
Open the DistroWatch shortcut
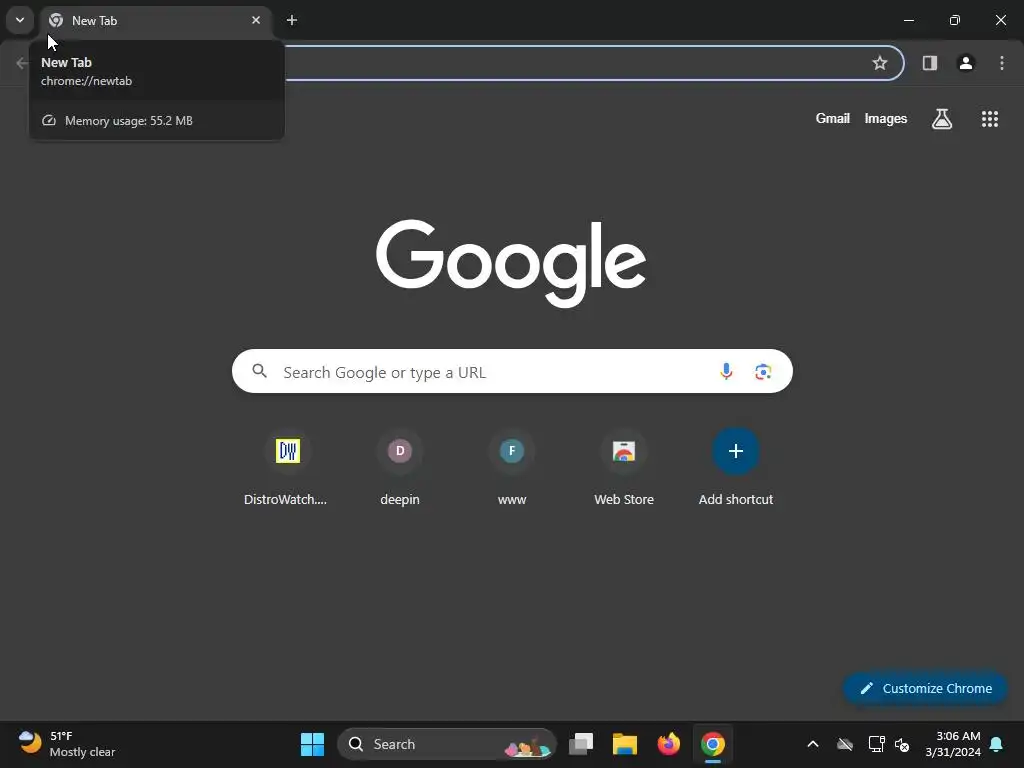tap(286, 468)
